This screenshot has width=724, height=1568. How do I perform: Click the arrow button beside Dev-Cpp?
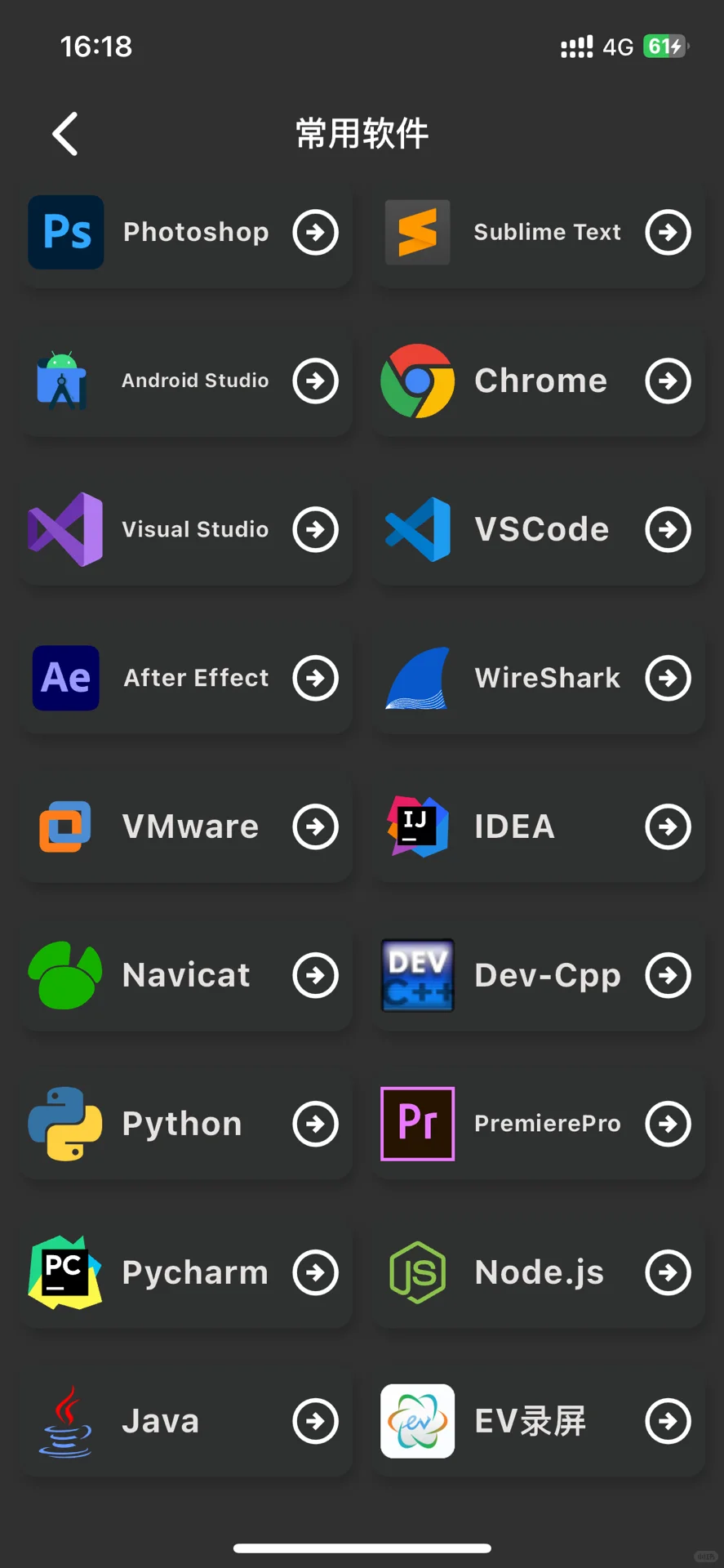click(668, 975)
